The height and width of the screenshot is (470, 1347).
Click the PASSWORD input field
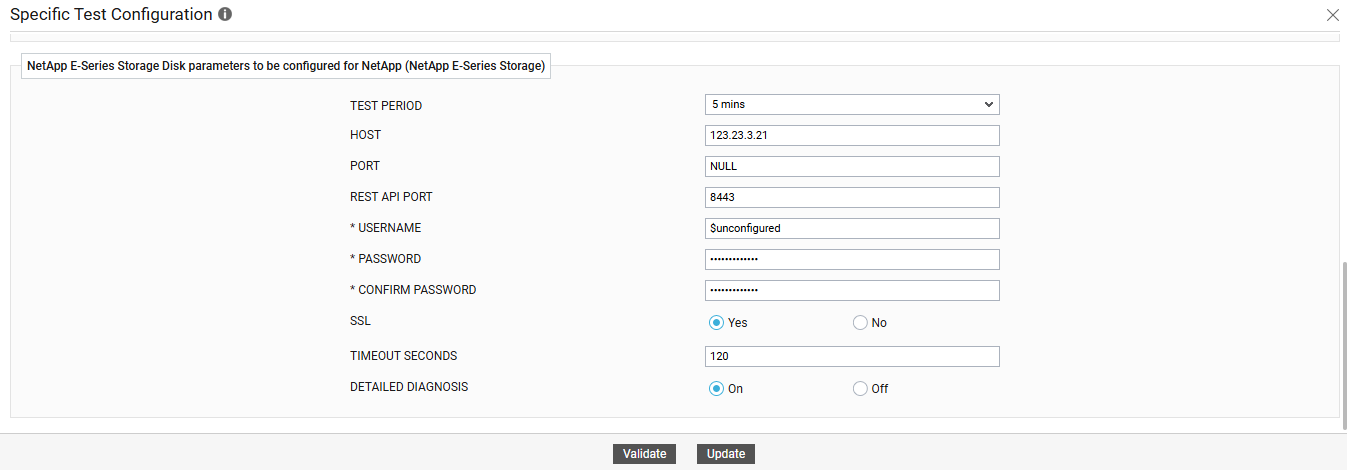tap(852, 259)
